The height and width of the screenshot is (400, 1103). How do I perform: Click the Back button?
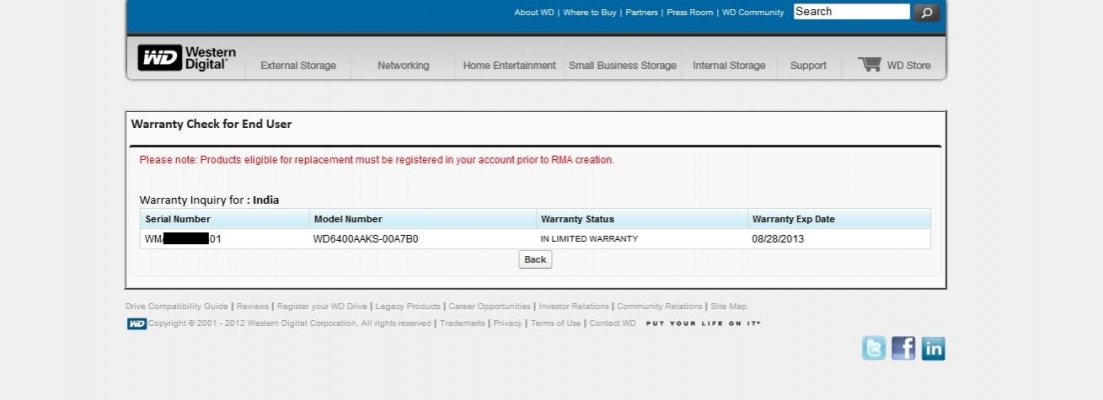pyautogui.click(x=535, y=259)
